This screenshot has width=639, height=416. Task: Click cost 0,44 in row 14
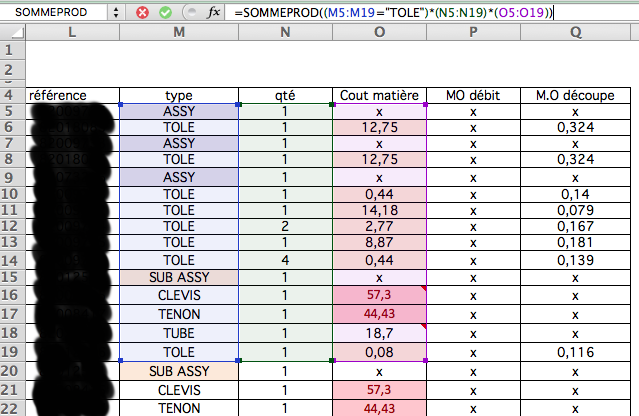[x=379, y=260]
